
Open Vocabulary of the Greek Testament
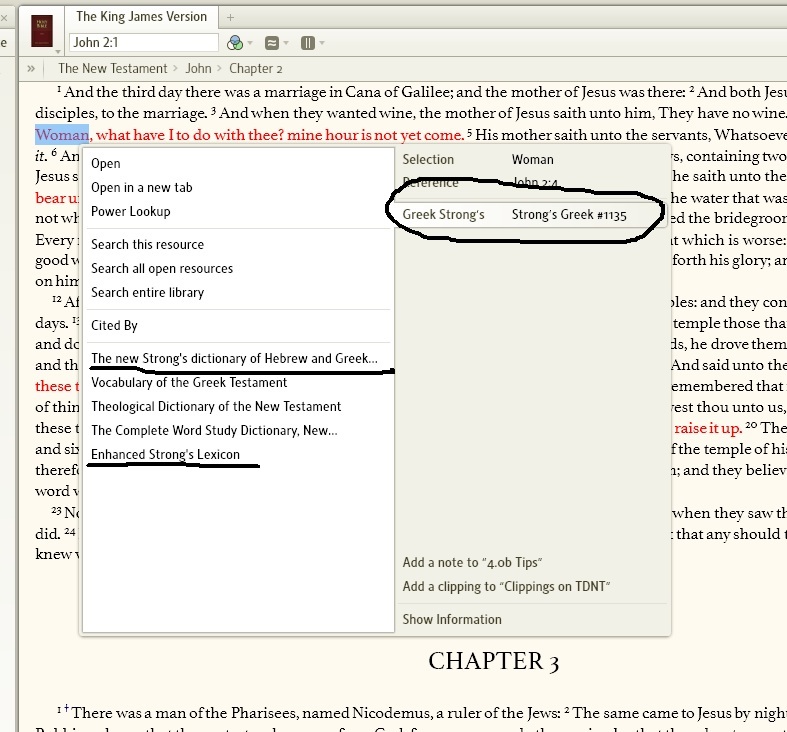pos(189,383)
